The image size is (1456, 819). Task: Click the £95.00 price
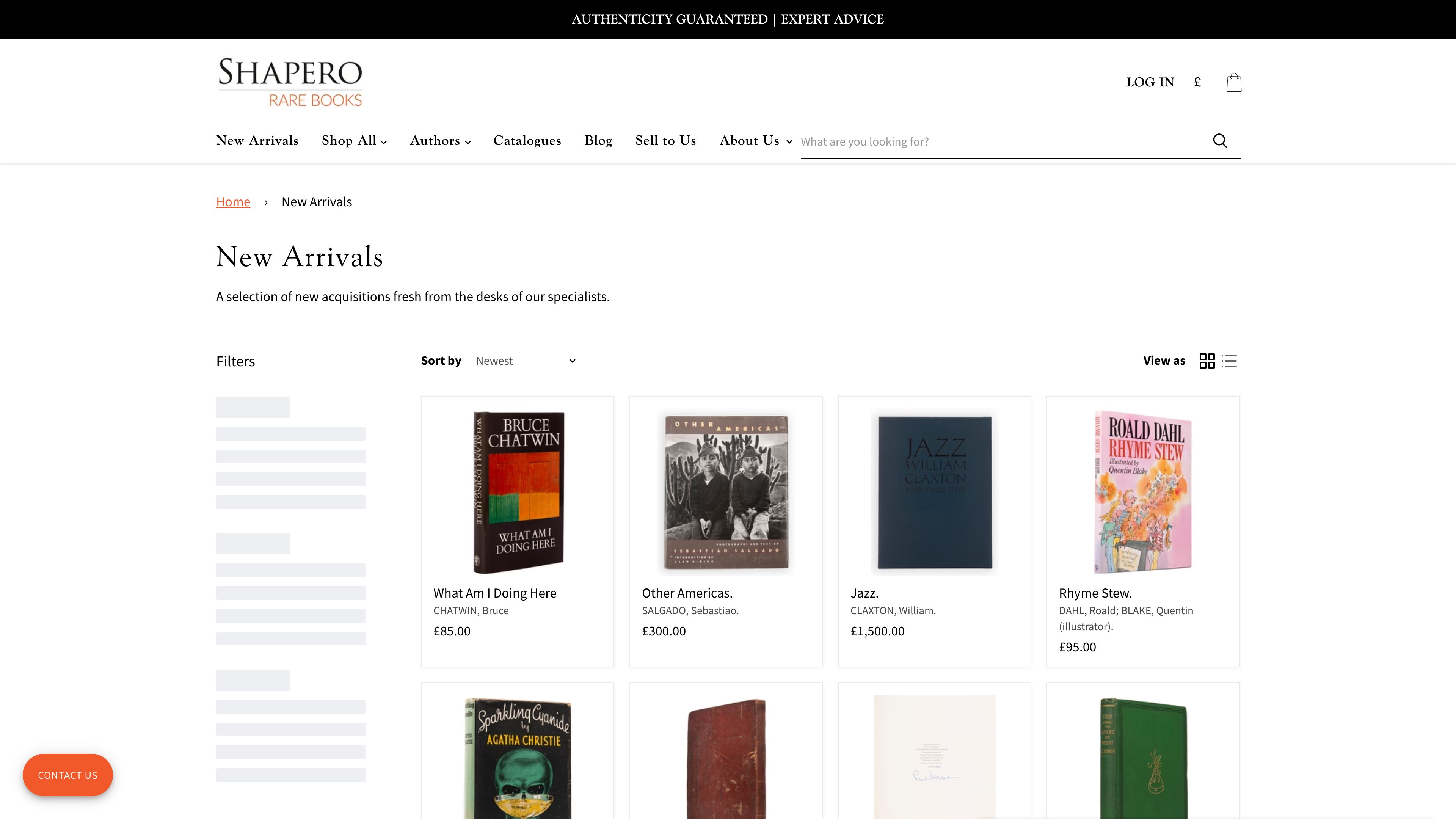[1077, 646]
